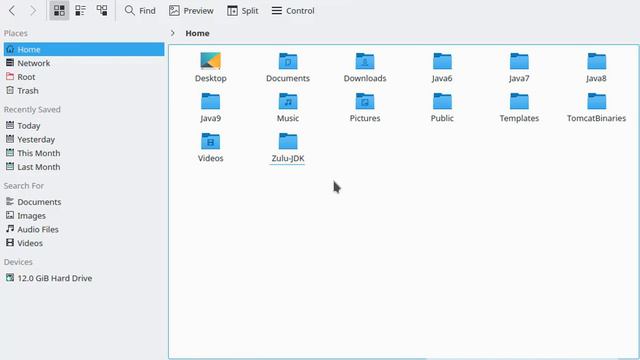Show files saved Last Month
This screenshot has width=640, height=360.
(x=84, y=167)
